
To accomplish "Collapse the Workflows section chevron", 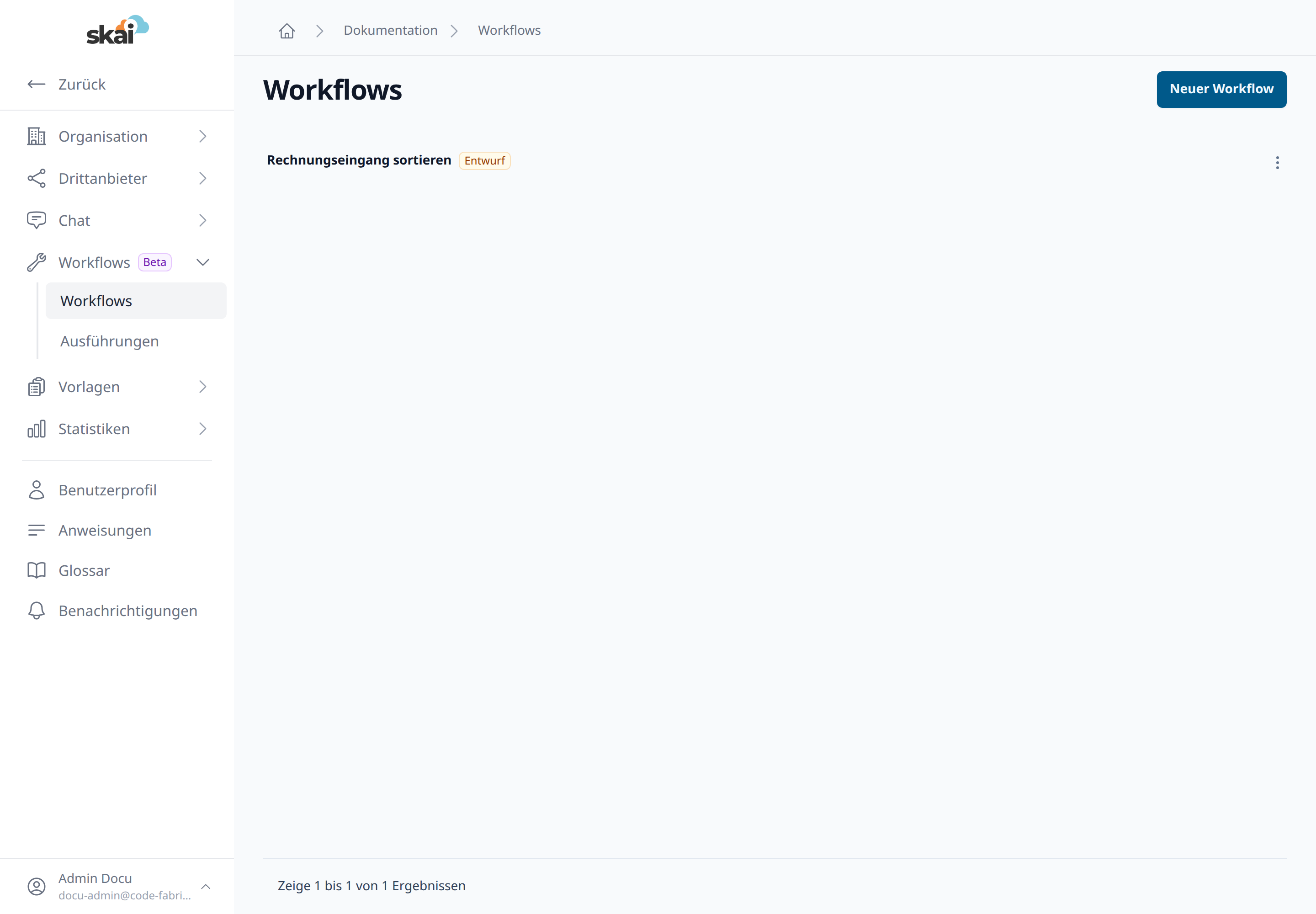I will pos(203,262).
